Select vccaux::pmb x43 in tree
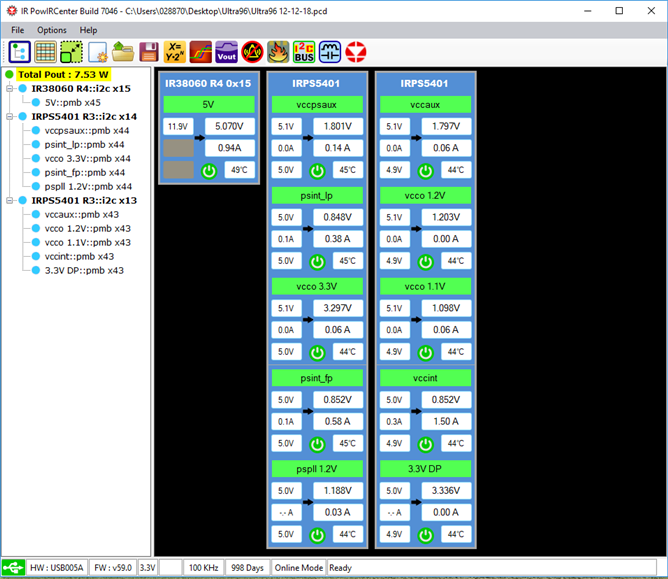Screen dimensions: 668x579 (x=81, y=214)
